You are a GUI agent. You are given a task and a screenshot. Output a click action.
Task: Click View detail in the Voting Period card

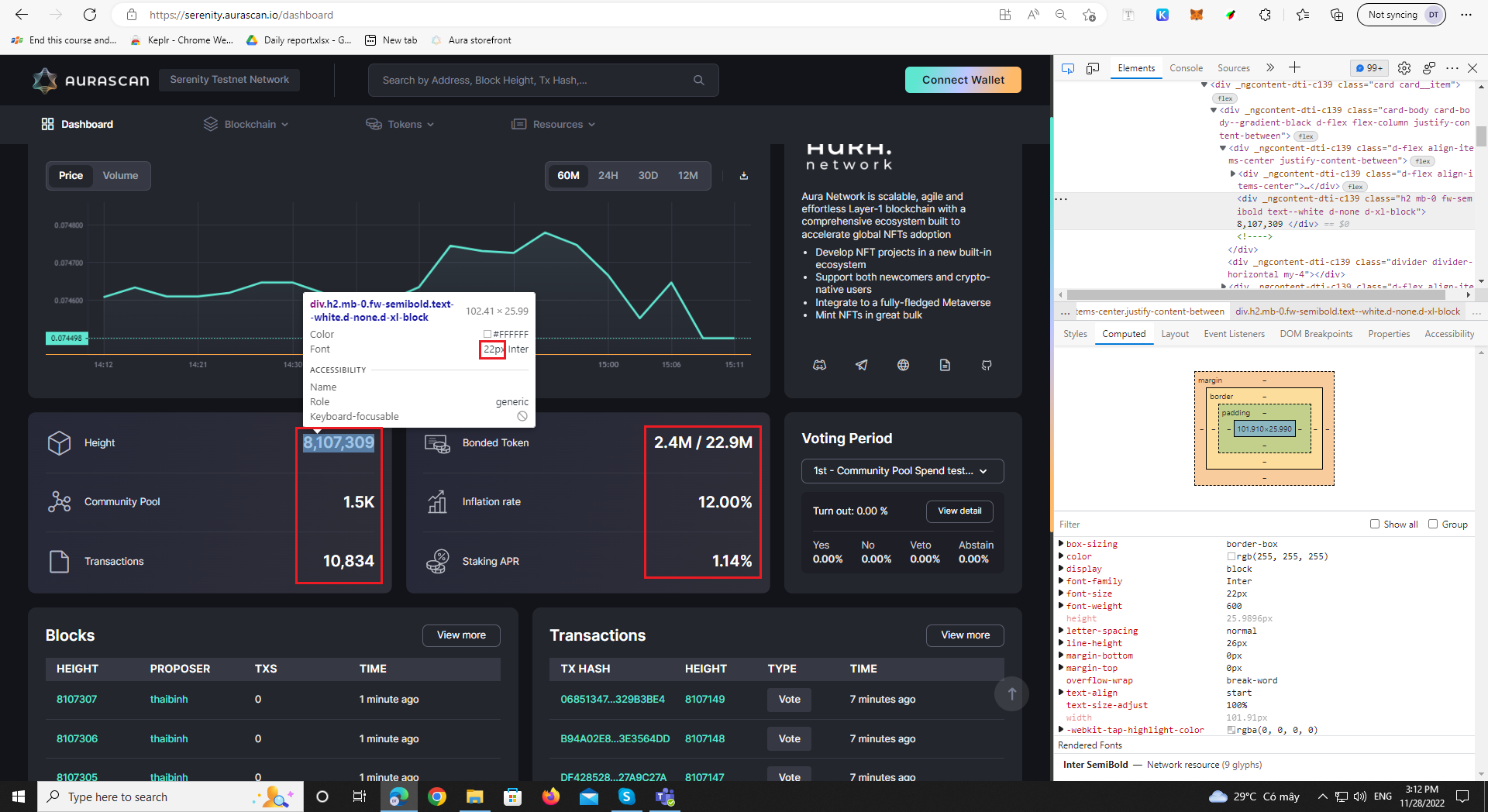[959, 511]
